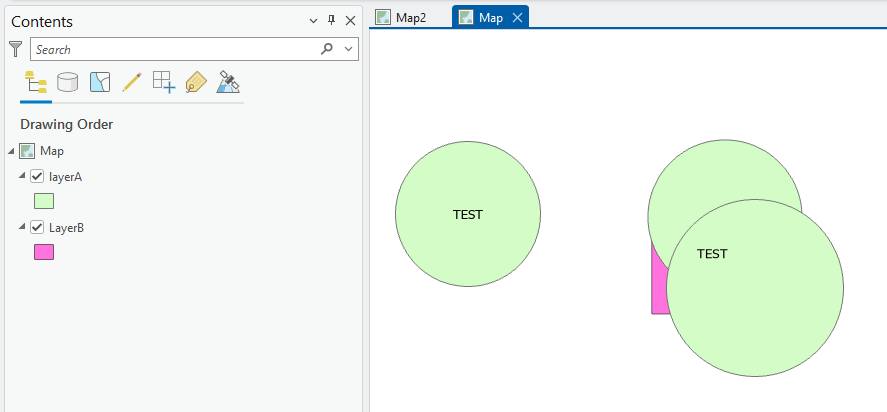Click inside the Contents search box

coord(170,49)
